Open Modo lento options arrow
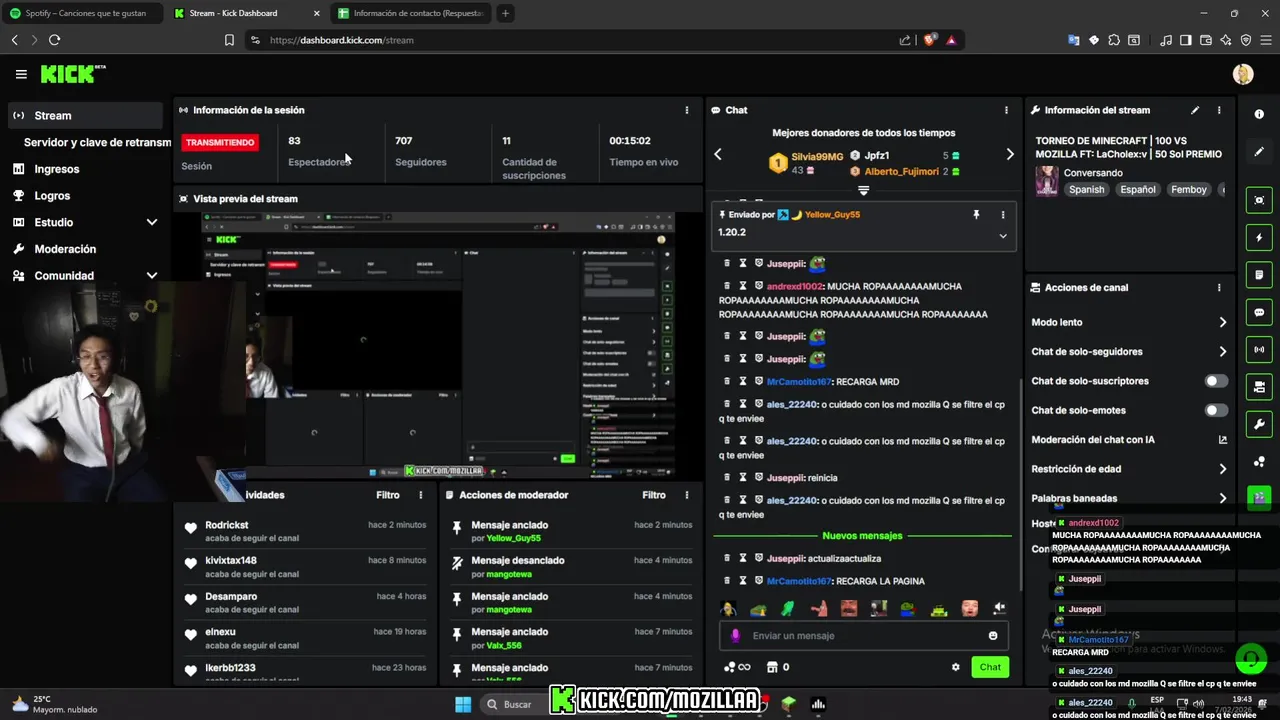Screen dimensions: 1280x720 point(1222,322)
